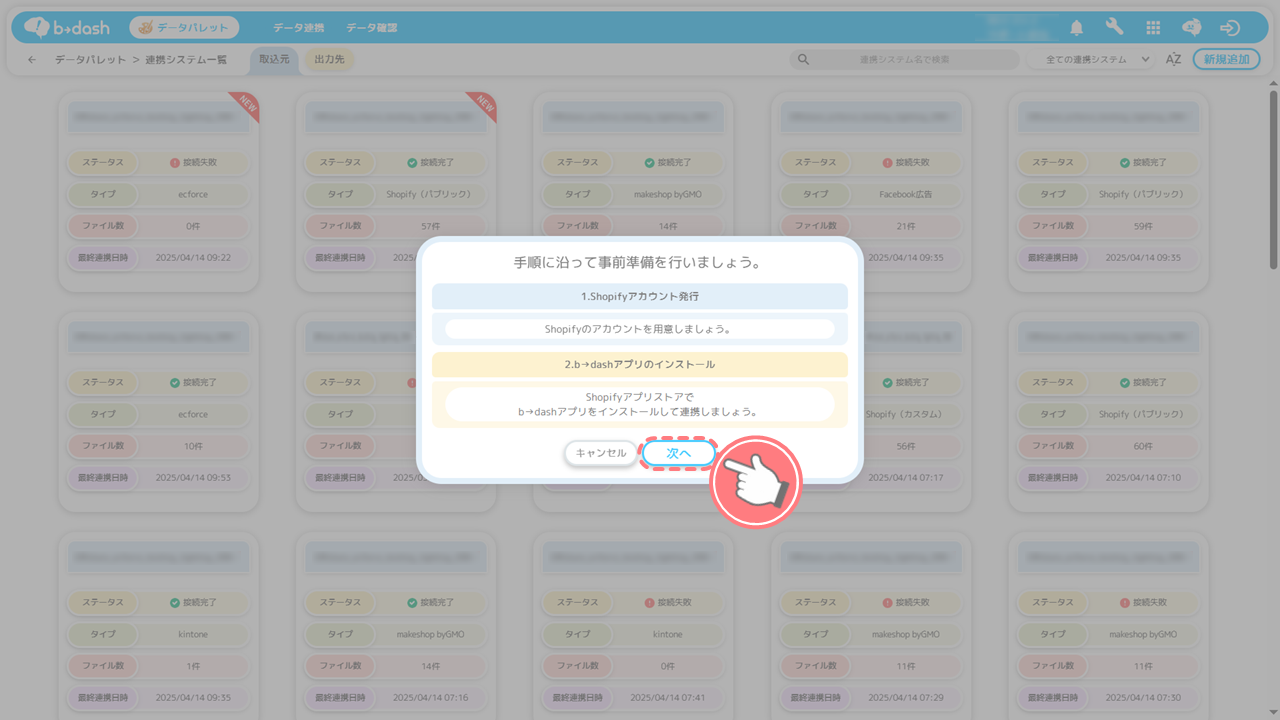The width and height of the screenshot is (1280, 720).
Task: Click the 57件 file count
Action: click(431, 226)
